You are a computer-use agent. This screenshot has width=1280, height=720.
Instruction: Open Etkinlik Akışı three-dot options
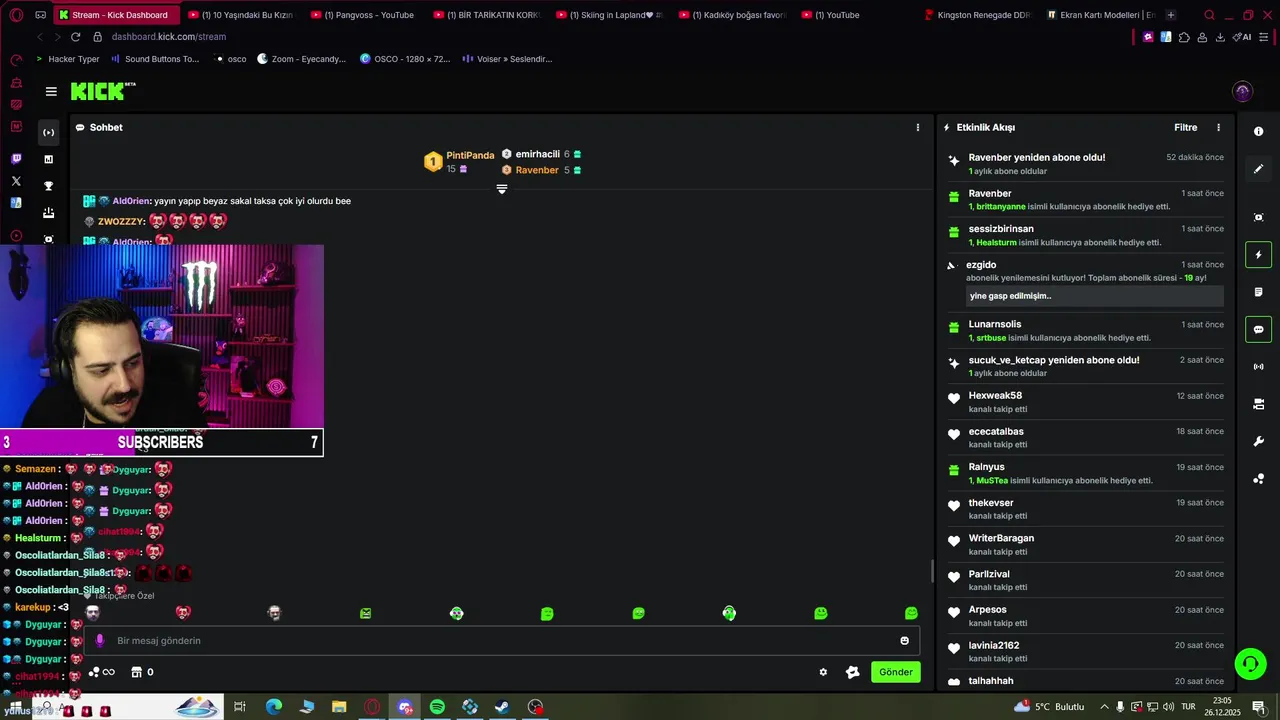pos(1218,127)
